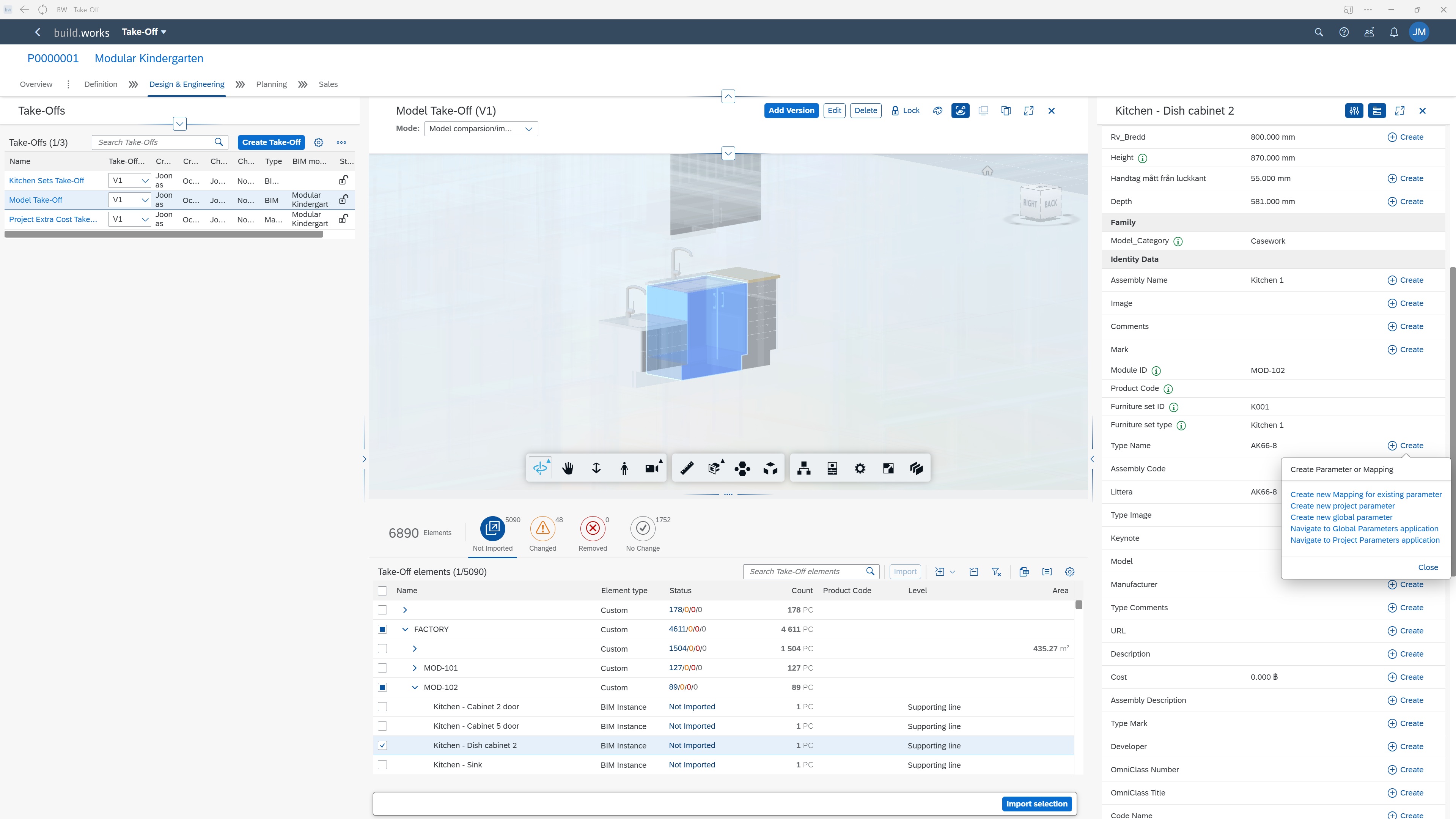Screen dimensions: 1456x819
Task: Open the model browser structure icon
Action: [x=804, y=468]
